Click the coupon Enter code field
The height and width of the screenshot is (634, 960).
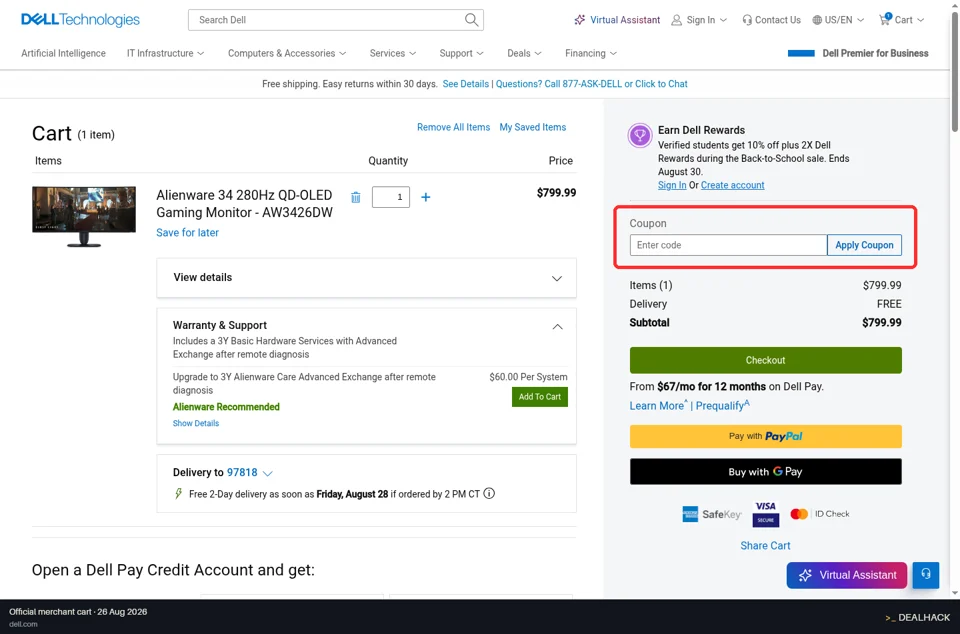[728, 245]
